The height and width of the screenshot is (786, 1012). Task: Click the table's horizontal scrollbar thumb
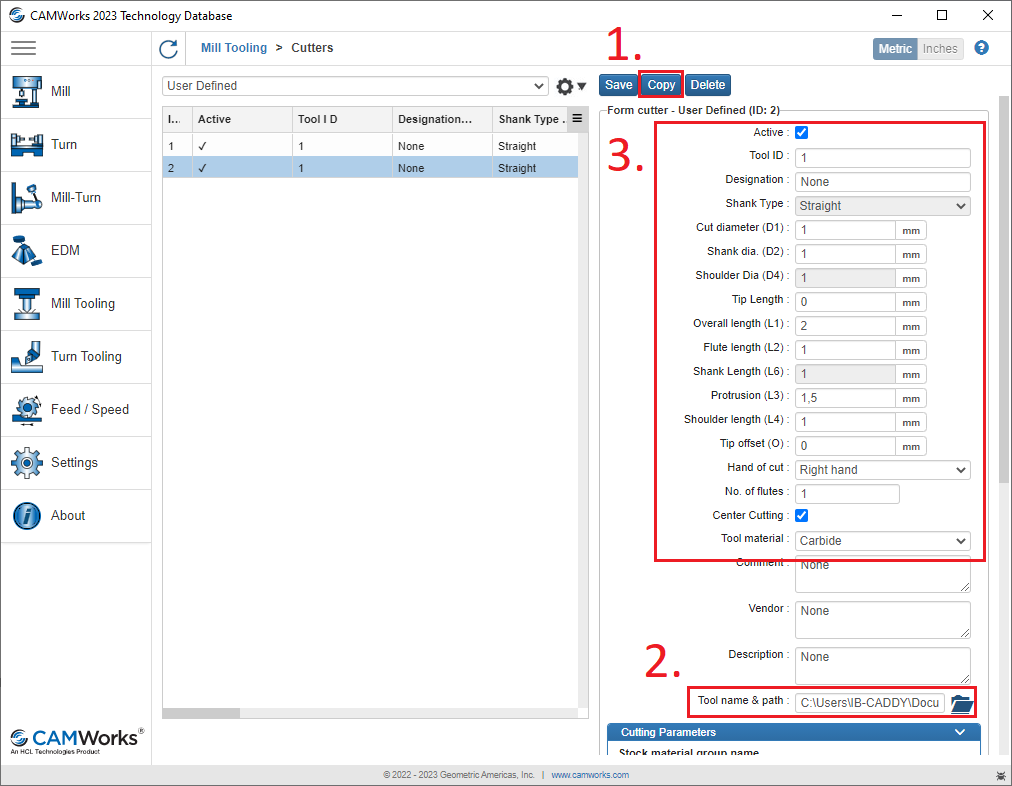coord(201,713)
